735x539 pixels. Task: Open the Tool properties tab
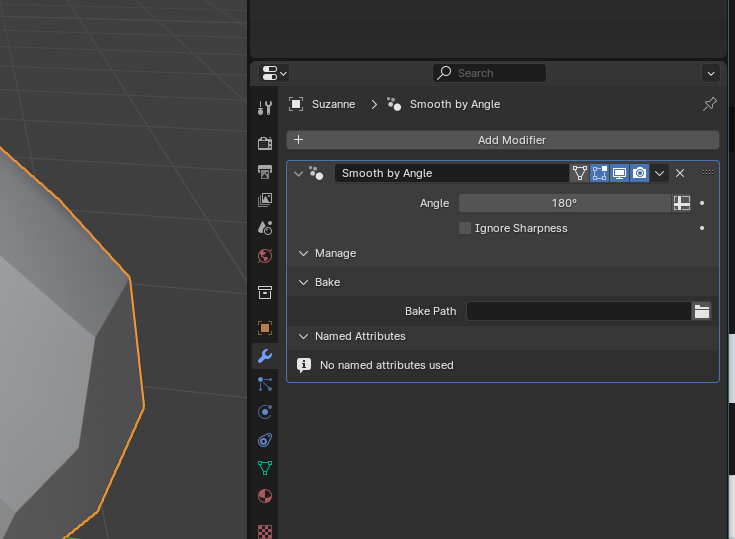265,108
